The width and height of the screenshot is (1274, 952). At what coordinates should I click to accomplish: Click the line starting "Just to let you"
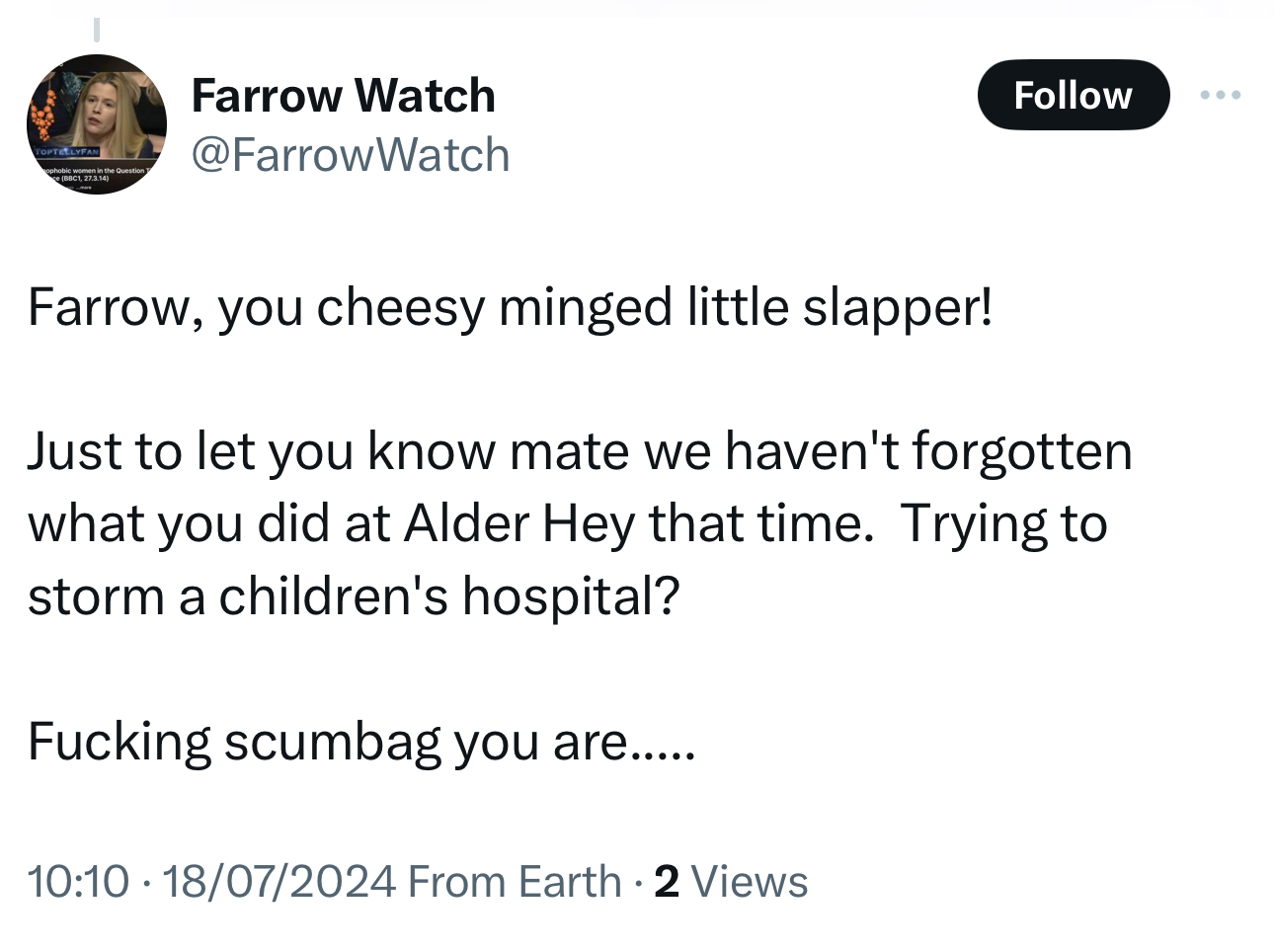point(579,451)
